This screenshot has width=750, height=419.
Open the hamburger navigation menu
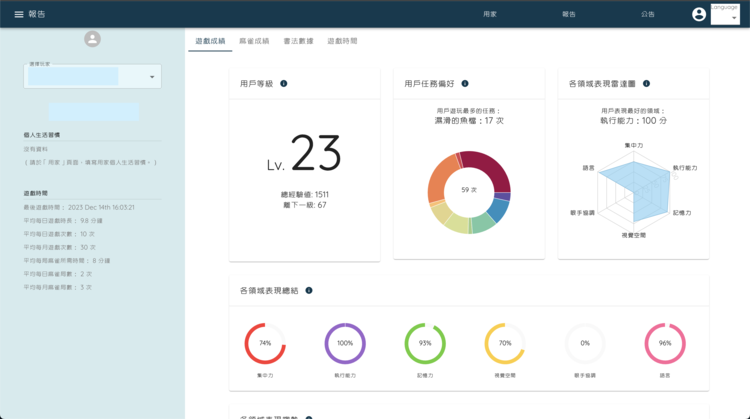point(18,14)
